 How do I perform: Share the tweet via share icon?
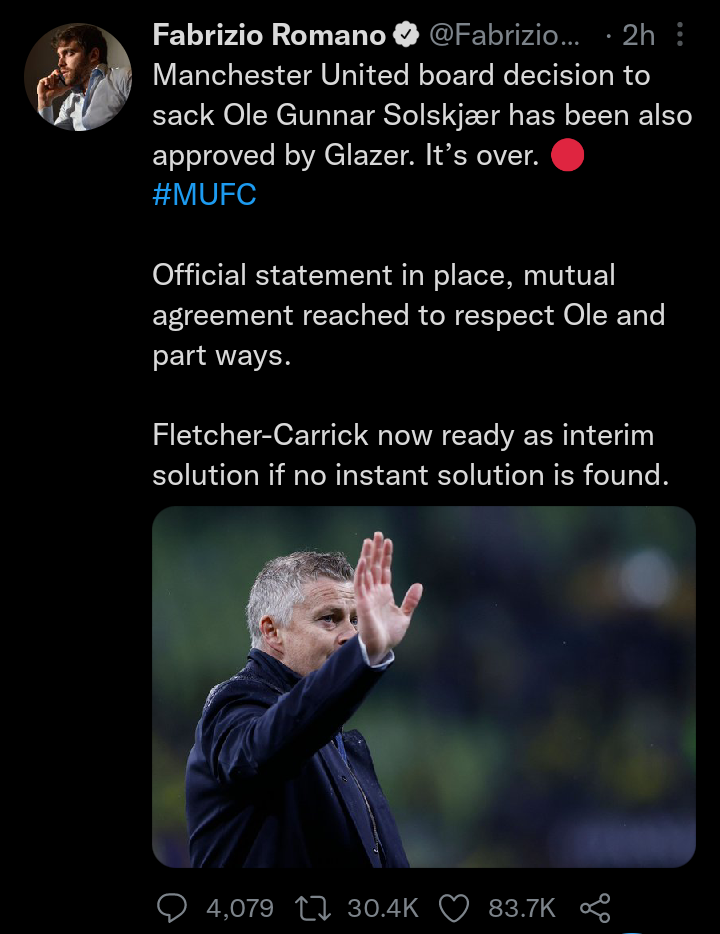(595, 907)
